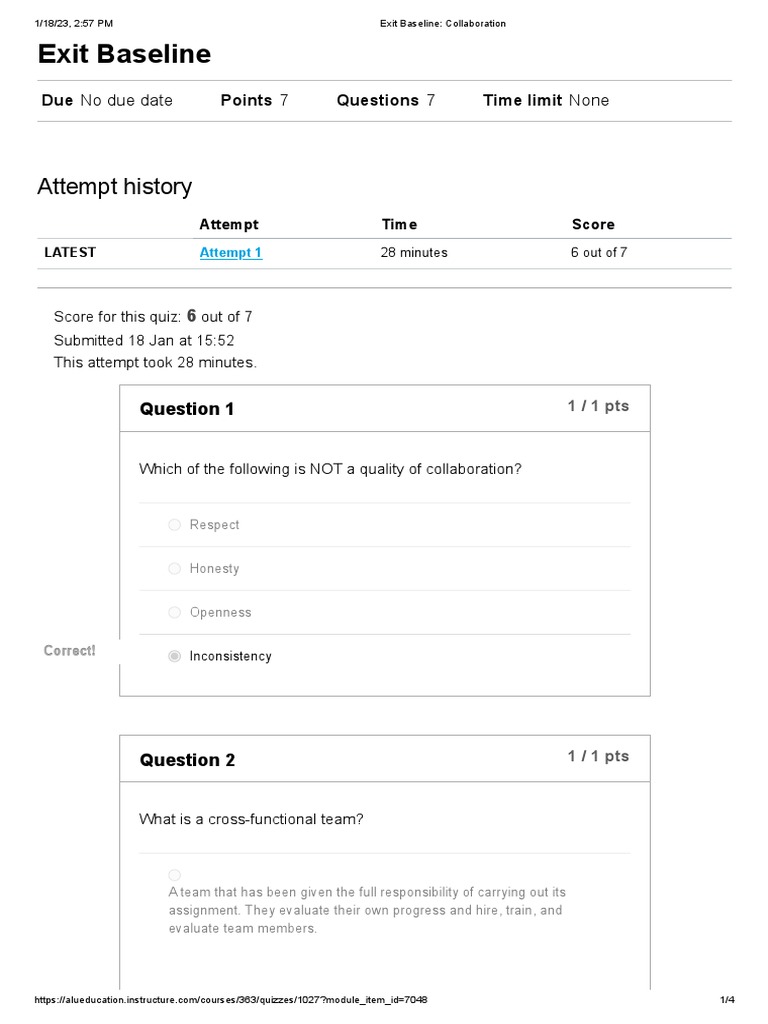Select the Honesty radio button
This screenshot has width=768, height=1024.
point(175,569)
